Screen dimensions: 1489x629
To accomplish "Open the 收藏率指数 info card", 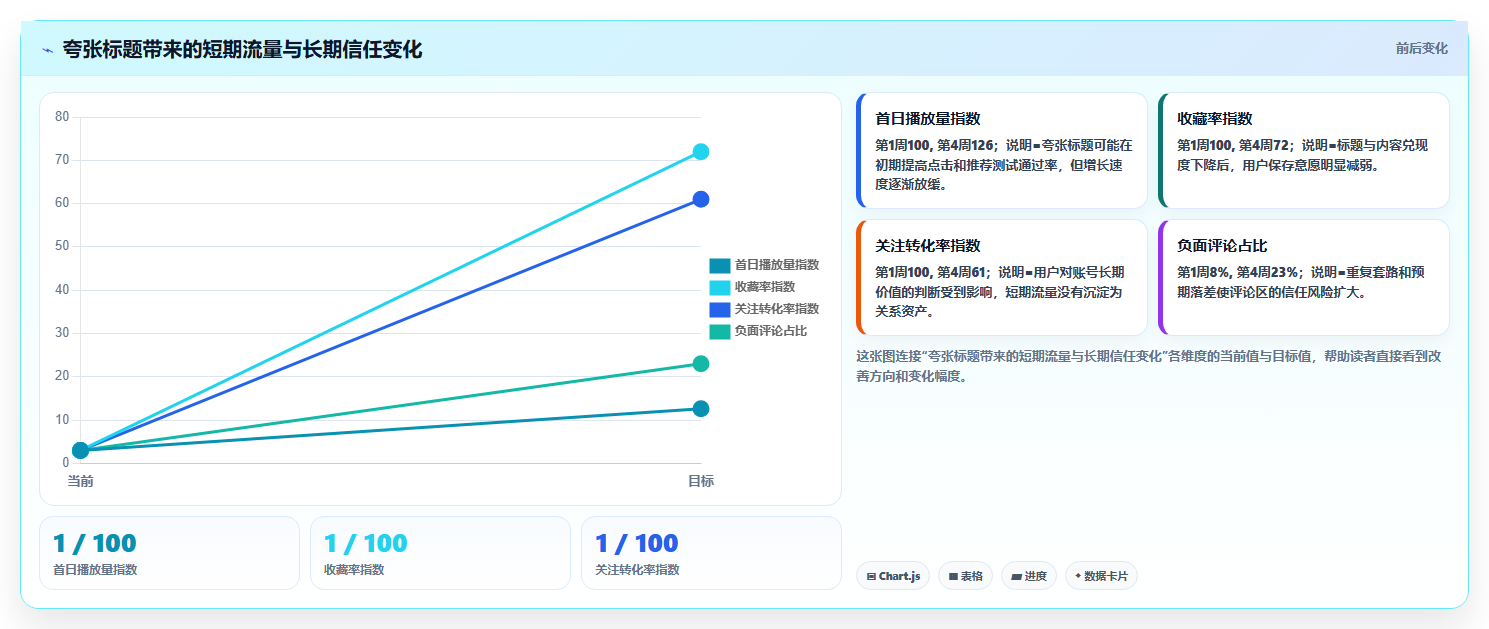I will click(1304, 151).
